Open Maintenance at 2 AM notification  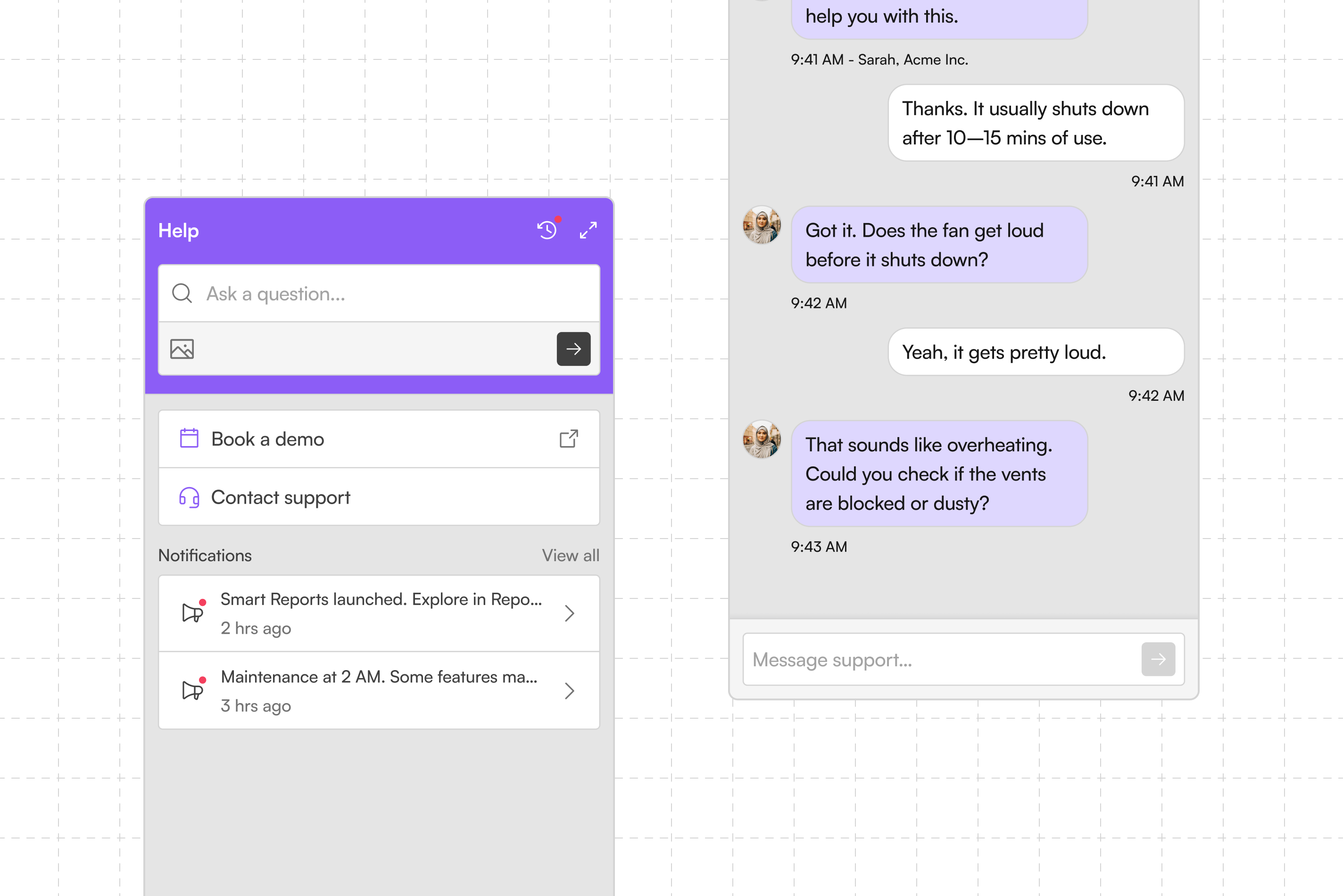[379, 691]
